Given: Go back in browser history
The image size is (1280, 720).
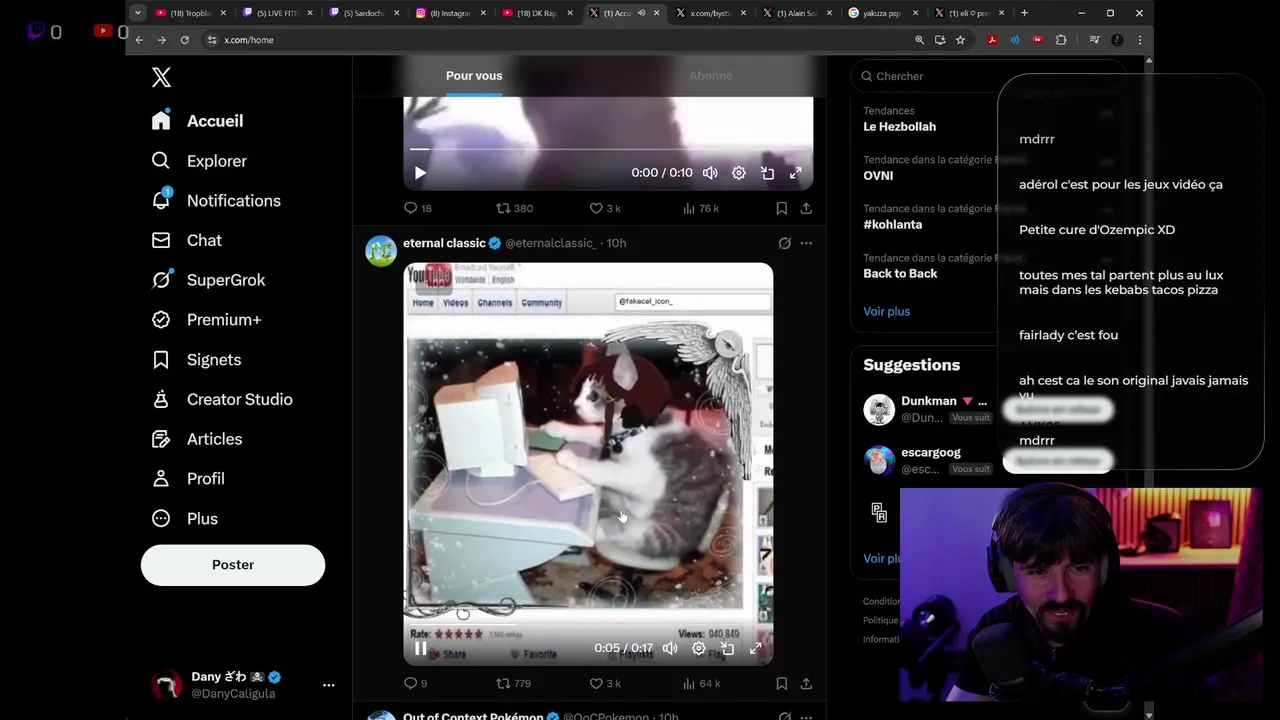Looking at the screenshot, I should 139,40.
